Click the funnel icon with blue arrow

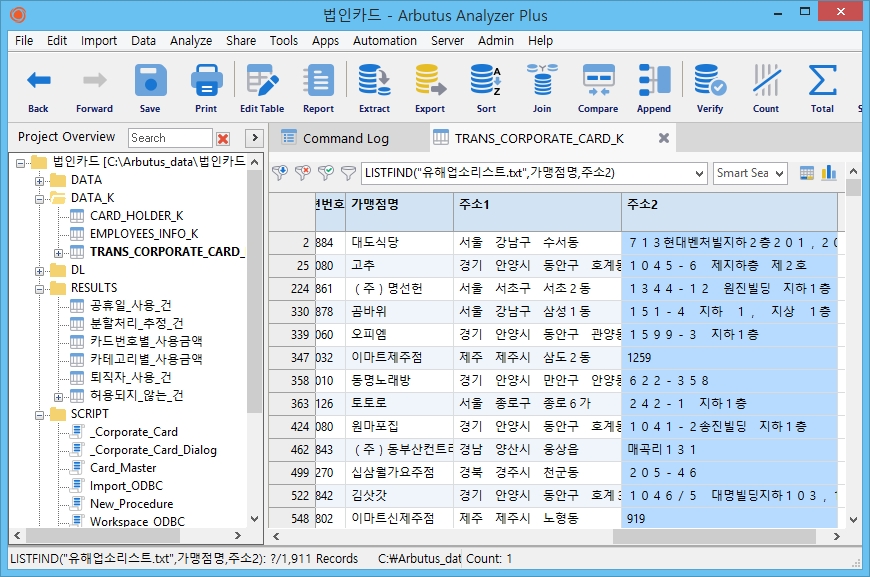coord(280,173)
